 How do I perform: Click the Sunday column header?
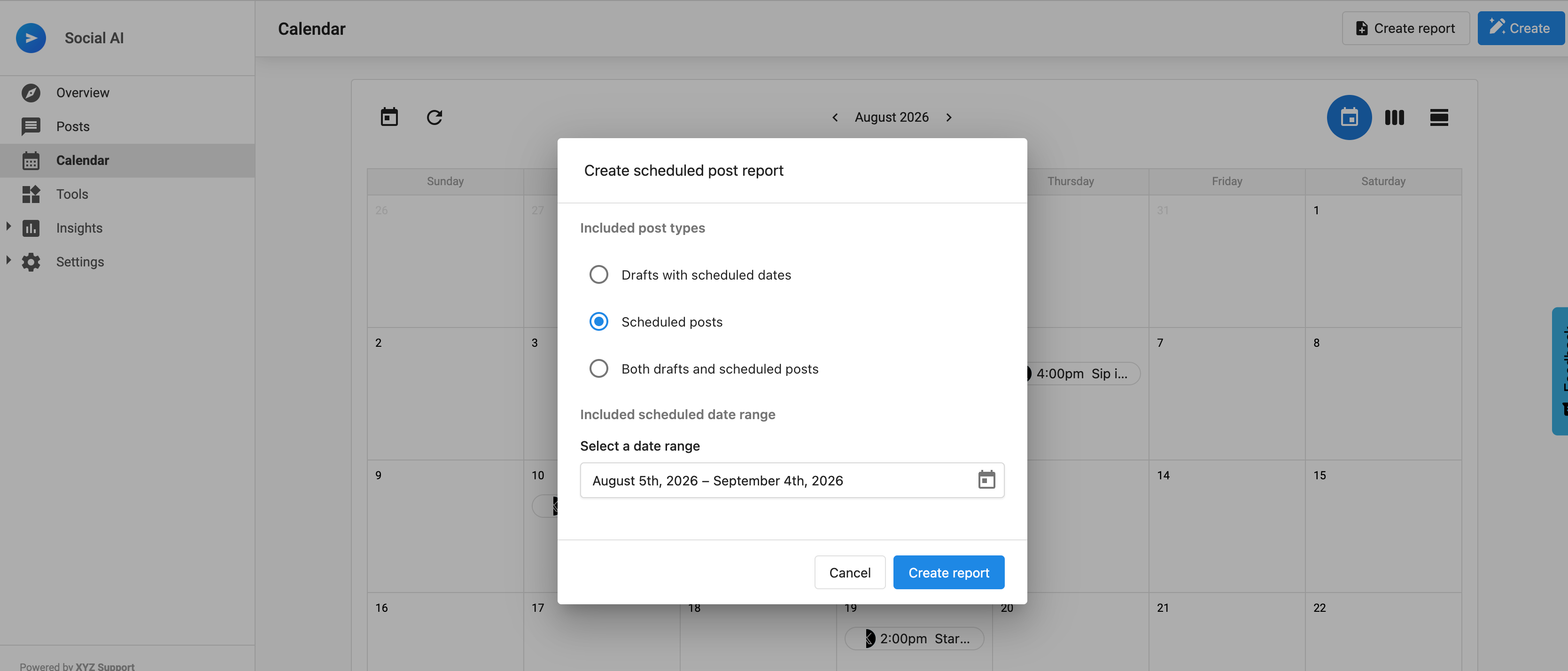(x=445, y=181)
